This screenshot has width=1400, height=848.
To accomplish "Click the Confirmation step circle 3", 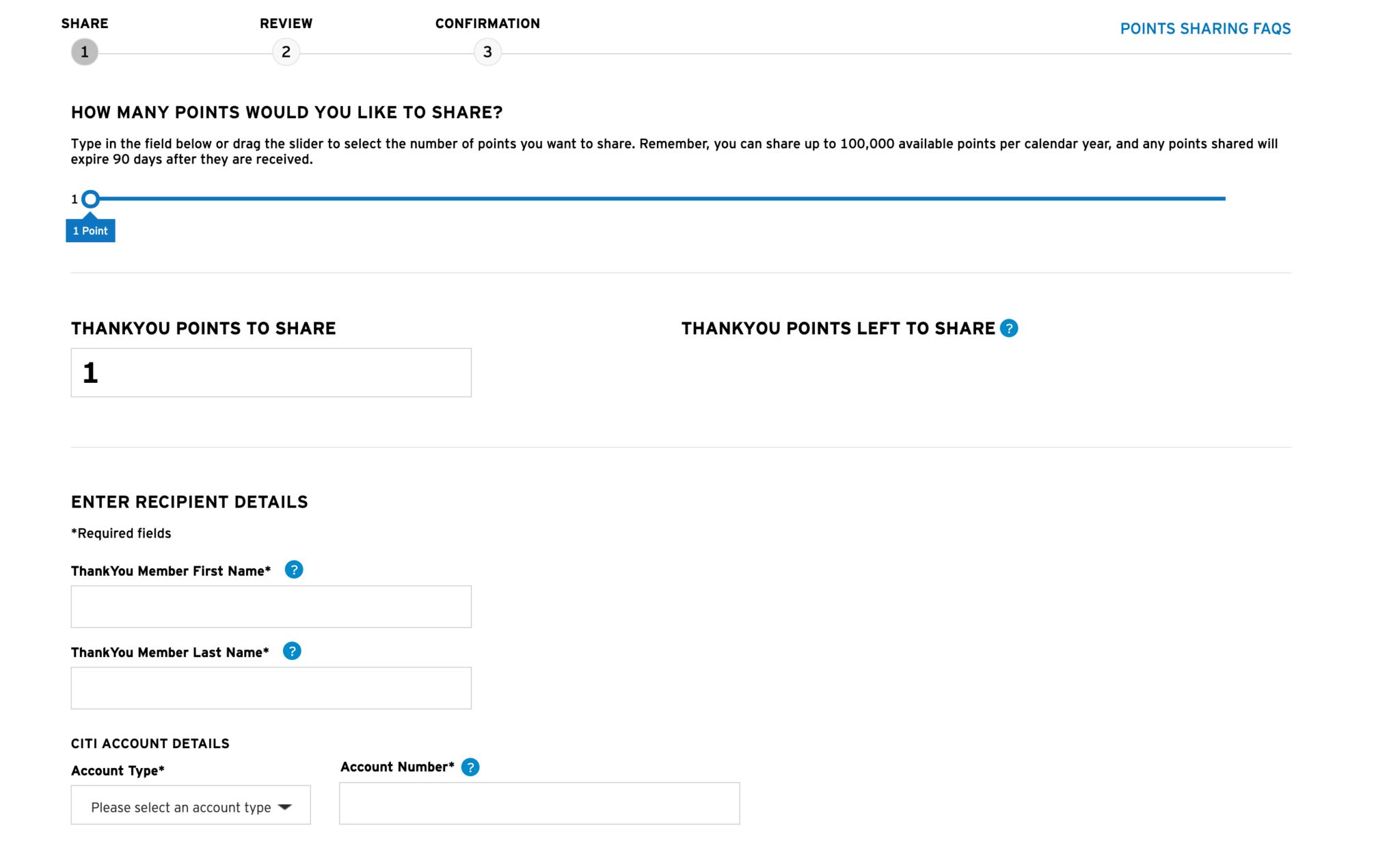I will [487, 51].
